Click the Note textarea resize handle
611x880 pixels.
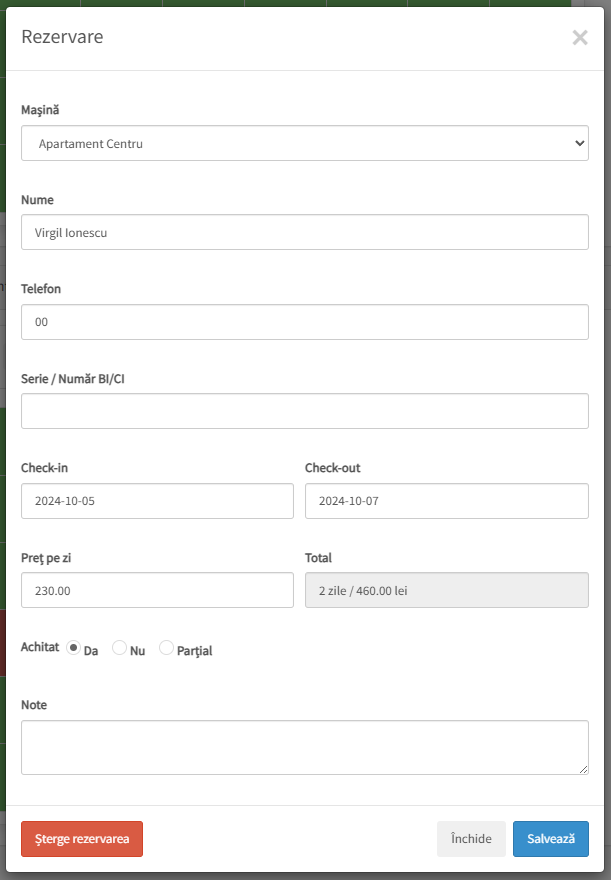(584, 769)
